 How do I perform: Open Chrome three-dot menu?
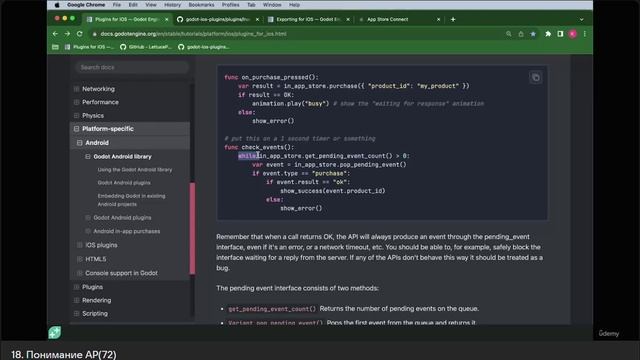585,34
